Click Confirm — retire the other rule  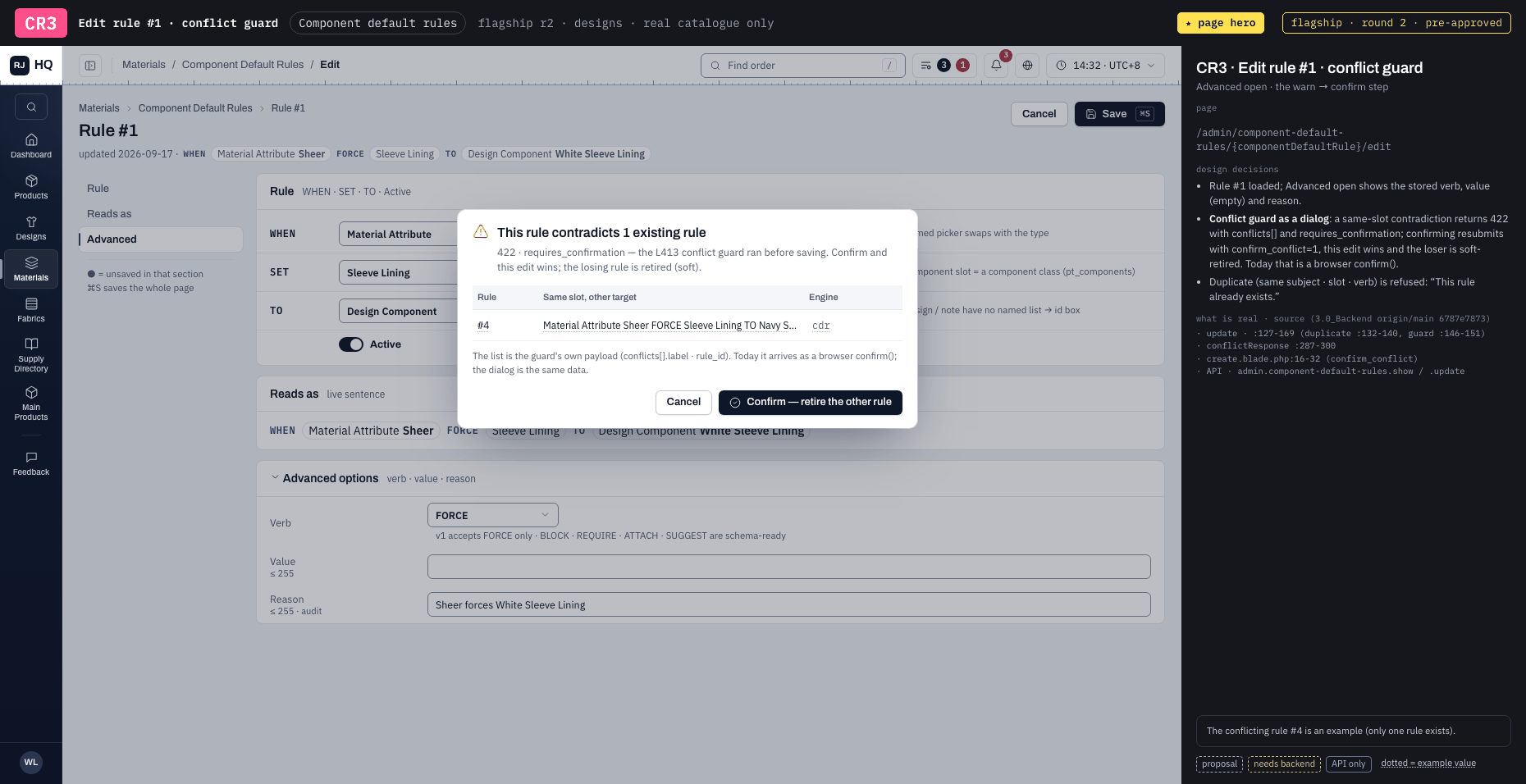click(x=811, y=403)
